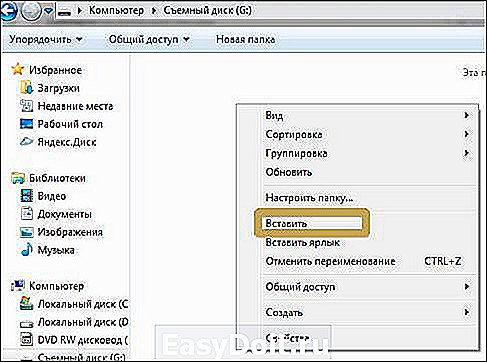
Task: Open the Видео library
Action: (52, 196)
